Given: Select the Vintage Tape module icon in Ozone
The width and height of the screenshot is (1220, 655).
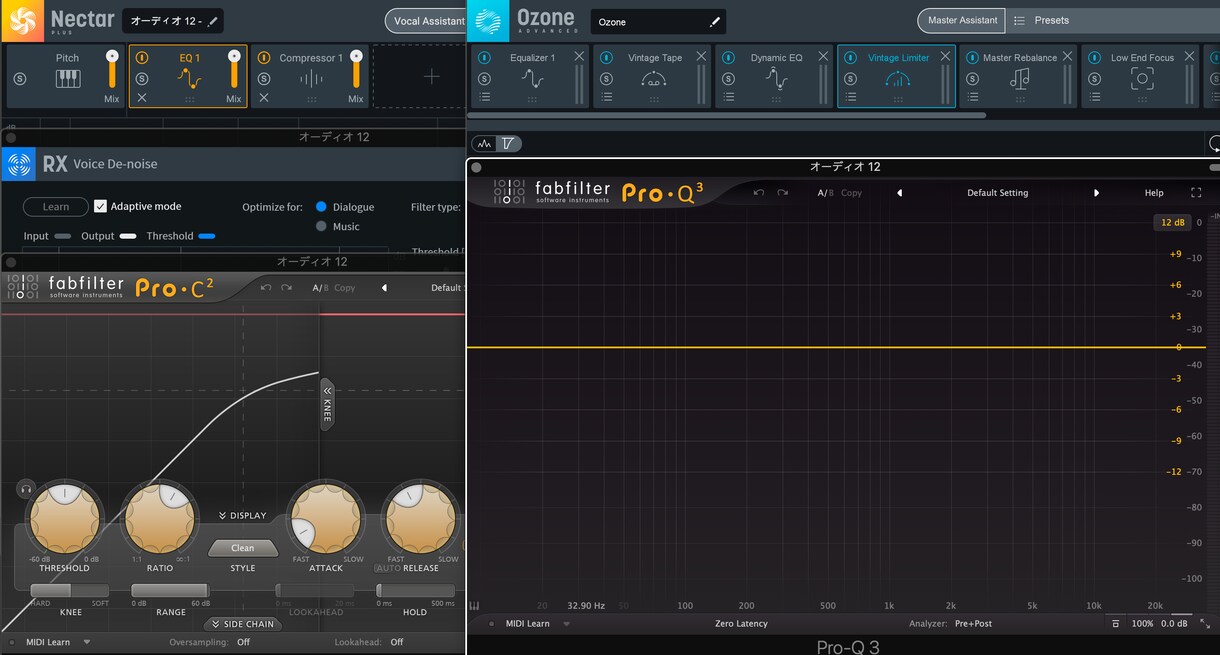Looking at the screenshot, I should click(654, 79).
